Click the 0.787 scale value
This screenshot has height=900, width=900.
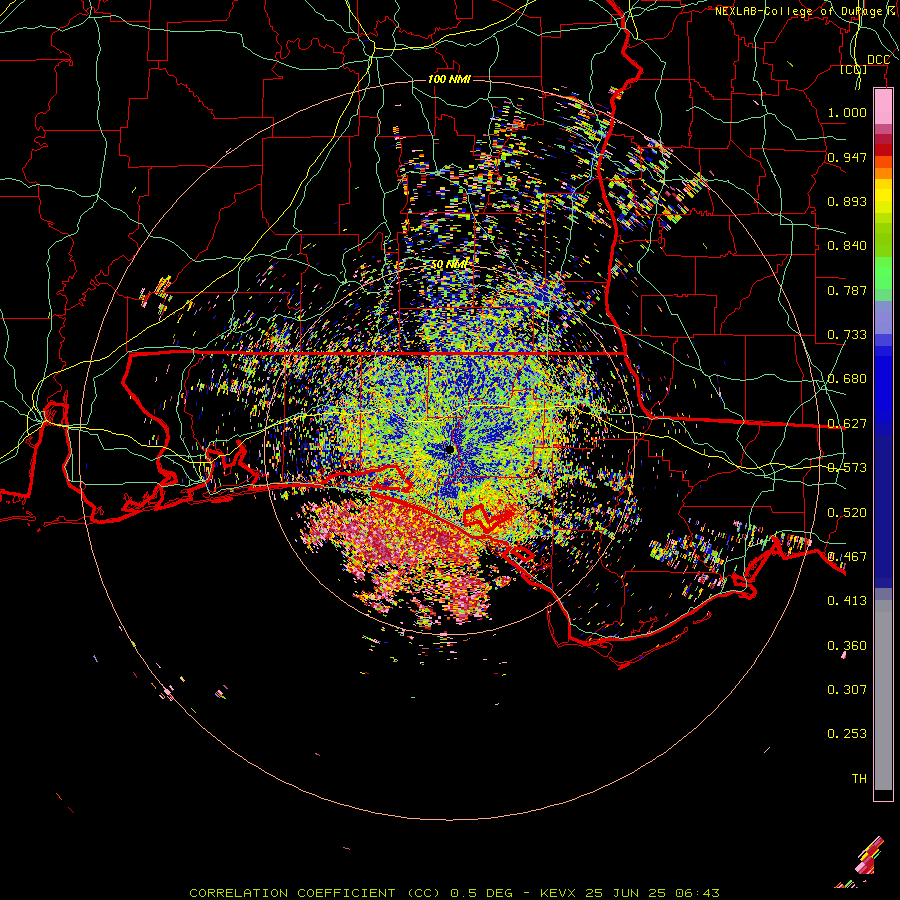pyautogui.click(x=847, y=290)
